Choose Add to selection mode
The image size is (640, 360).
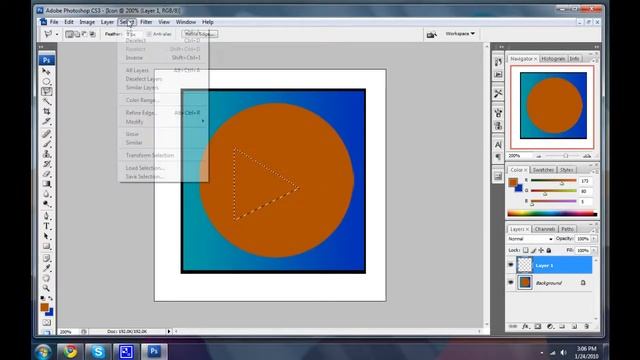coord(77,34)
